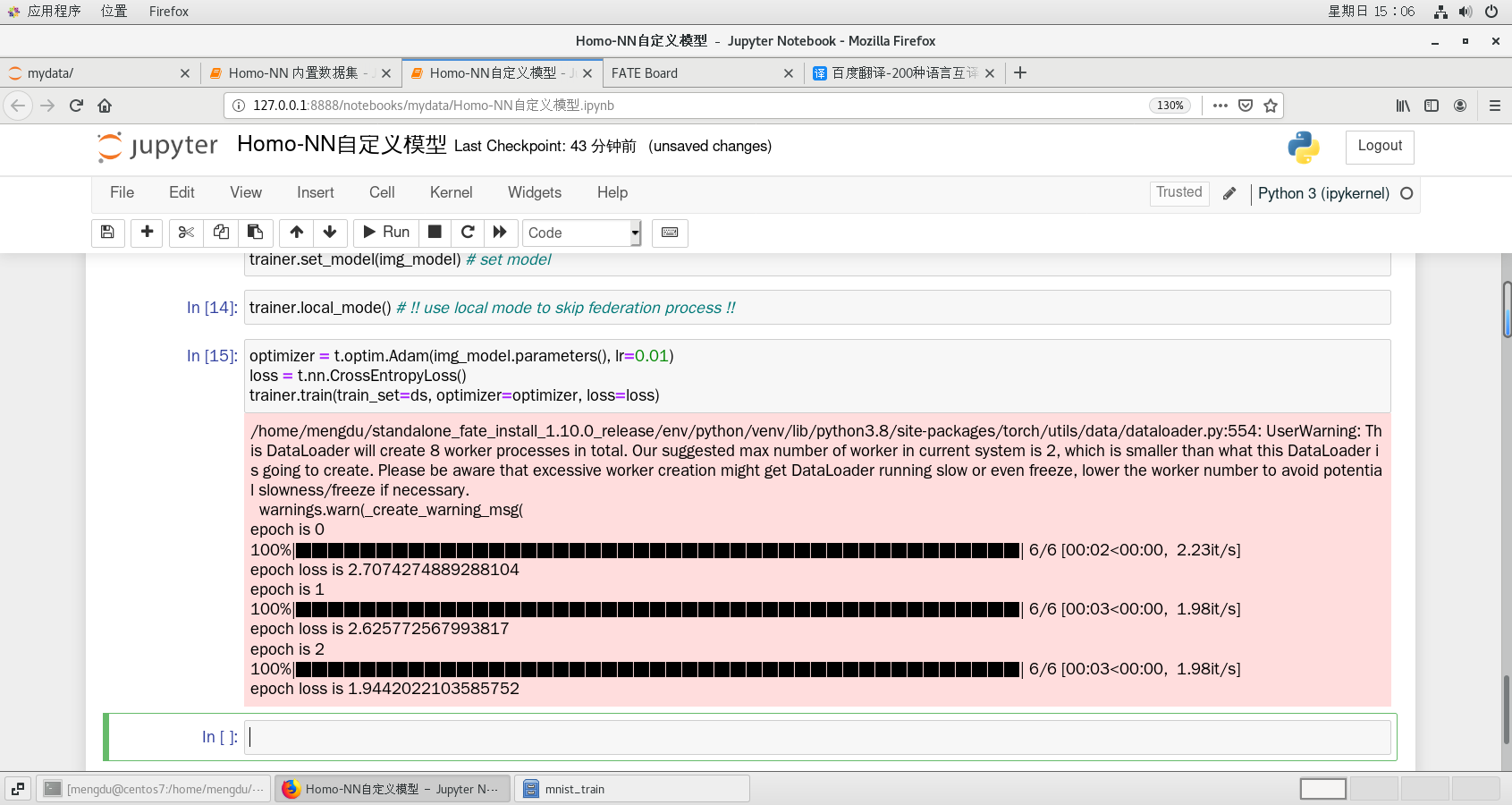Go to Firefox home page

(105, 106)
